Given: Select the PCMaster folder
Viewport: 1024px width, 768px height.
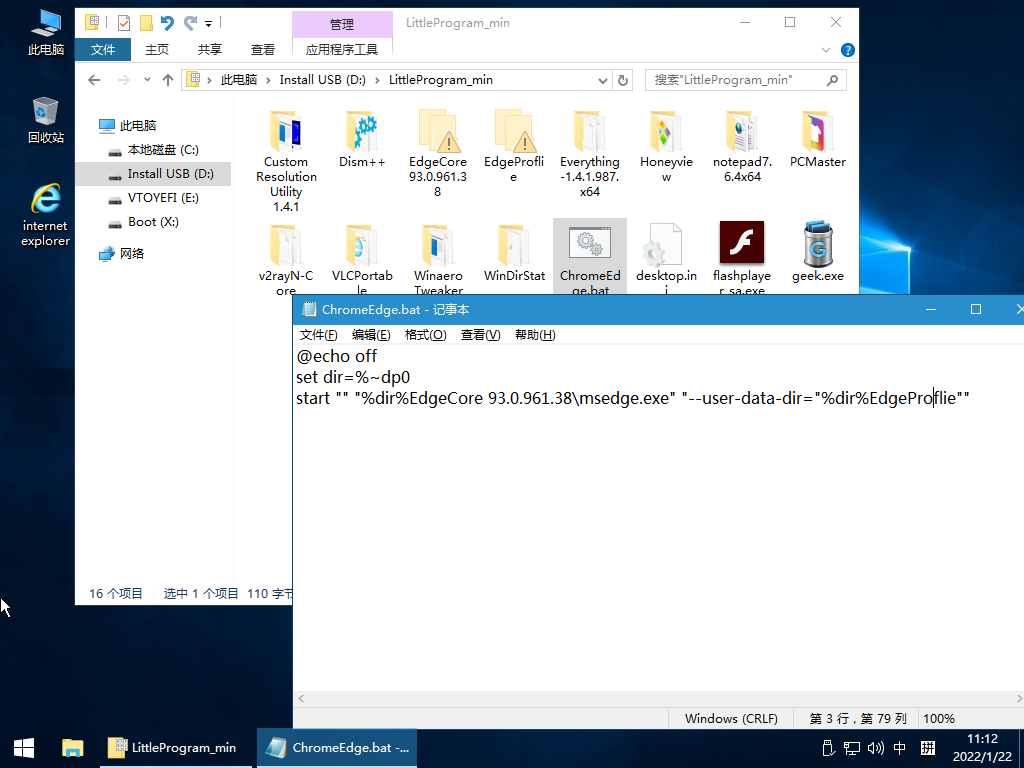Looking at the screenshot, I should tap(818, 138).
